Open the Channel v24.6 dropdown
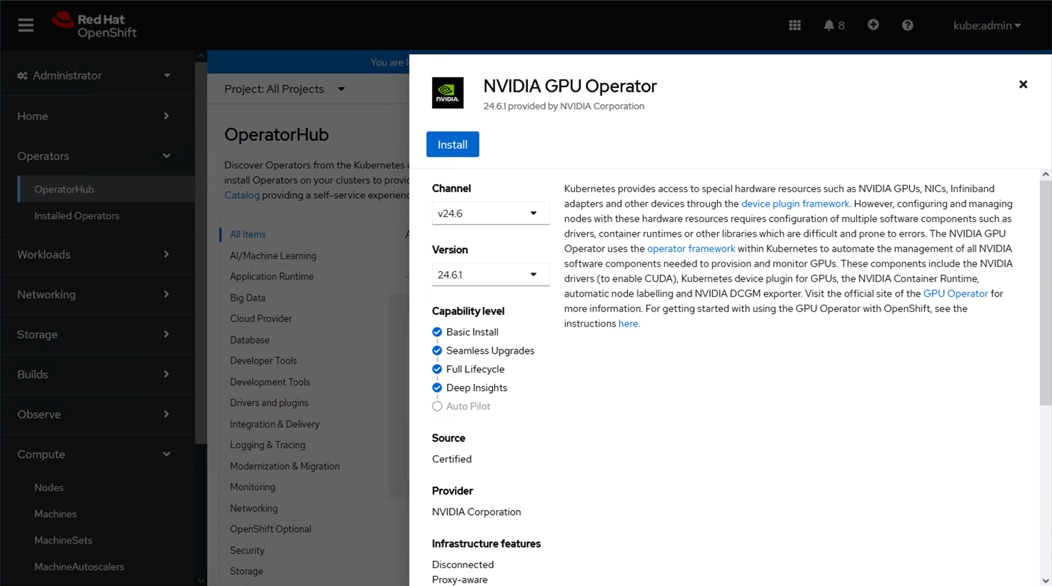The width and height of the screenshot is (1052, 586). (x=490, y=213)
